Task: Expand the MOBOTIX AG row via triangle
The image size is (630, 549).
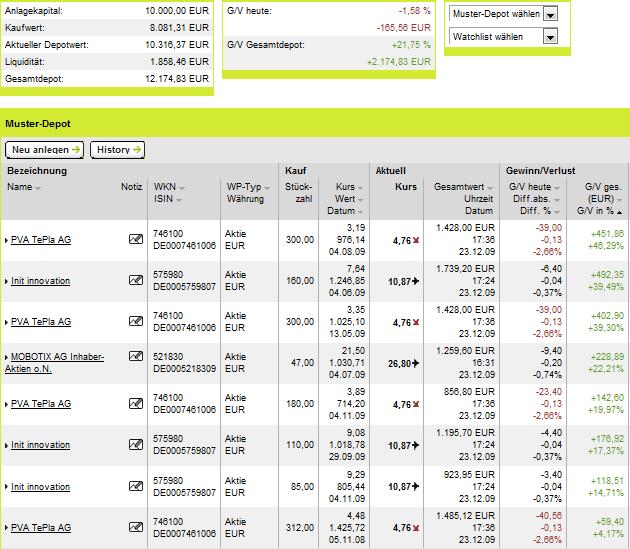Action: tap(6, 357)
